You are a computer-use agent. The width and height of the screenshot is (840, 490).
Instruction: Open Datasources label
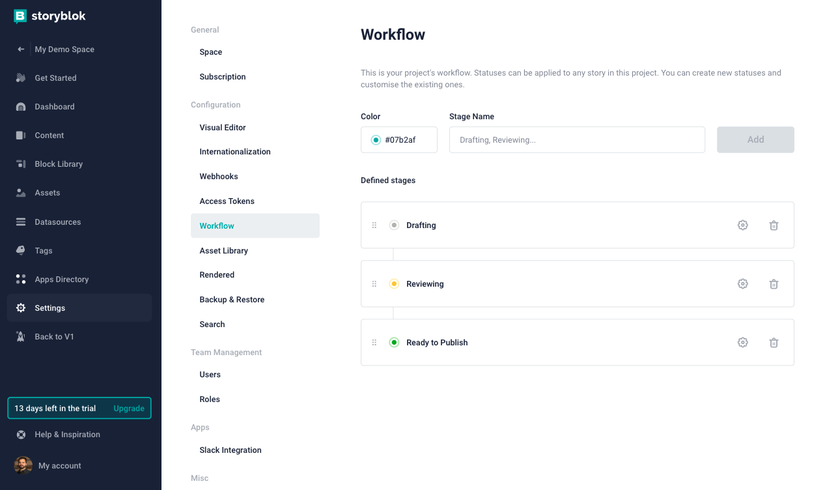click(x=57, y=222)
